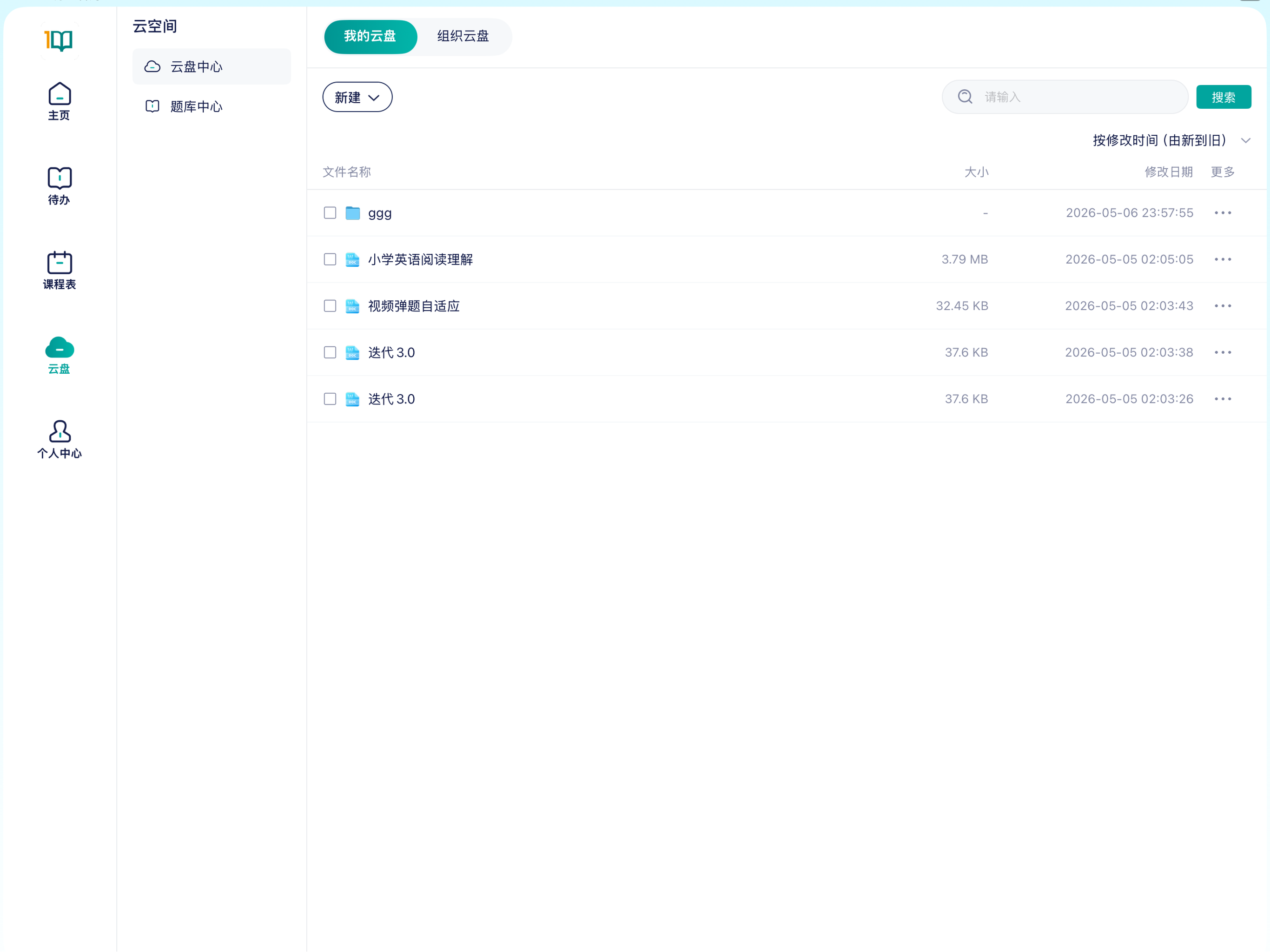1270x952 pixels.
Task: Tick the 视频弹题自适应 file checkbox
Action: [330, 306]
